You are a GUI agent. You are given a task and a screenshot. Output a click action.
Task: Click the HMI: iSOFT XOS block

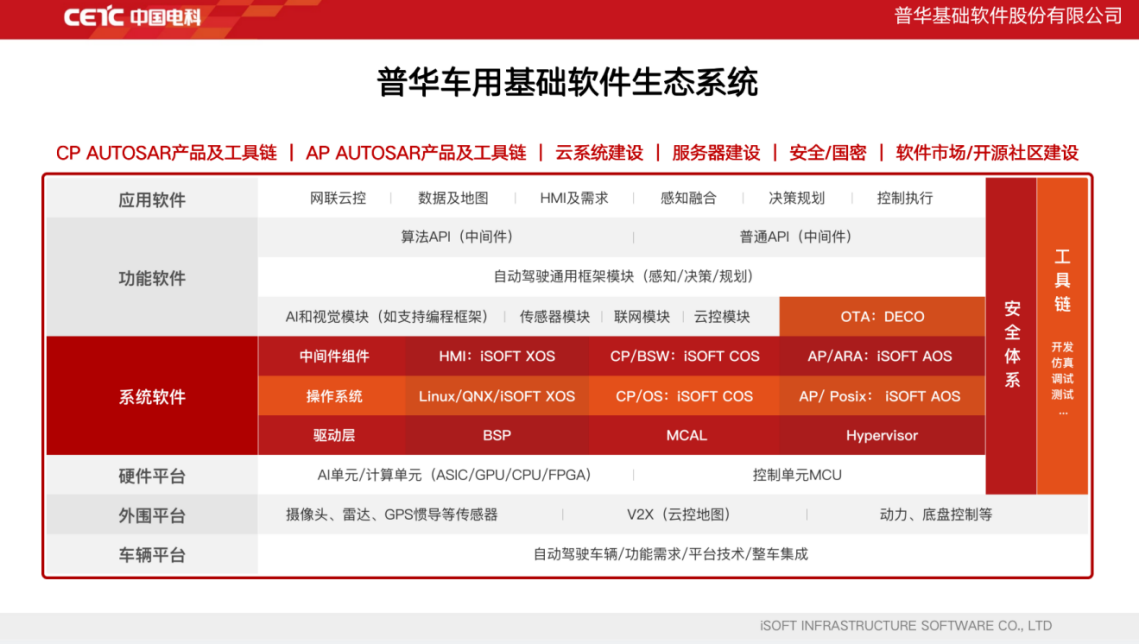pyautogui.click(x=497, y=356)
